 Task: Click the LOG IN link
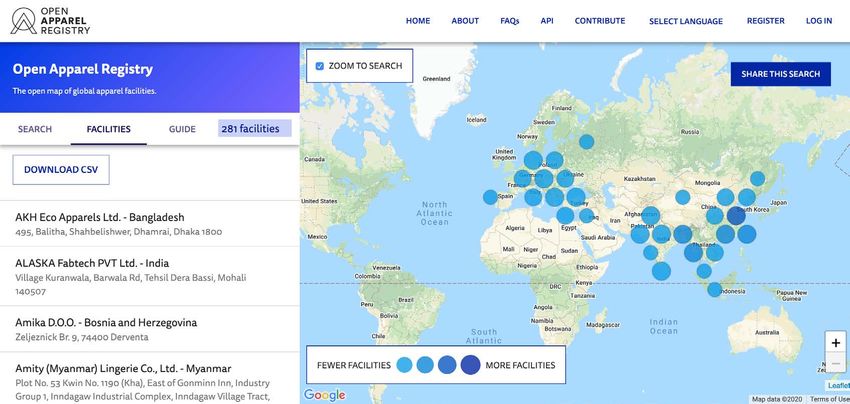pos(819,21)
